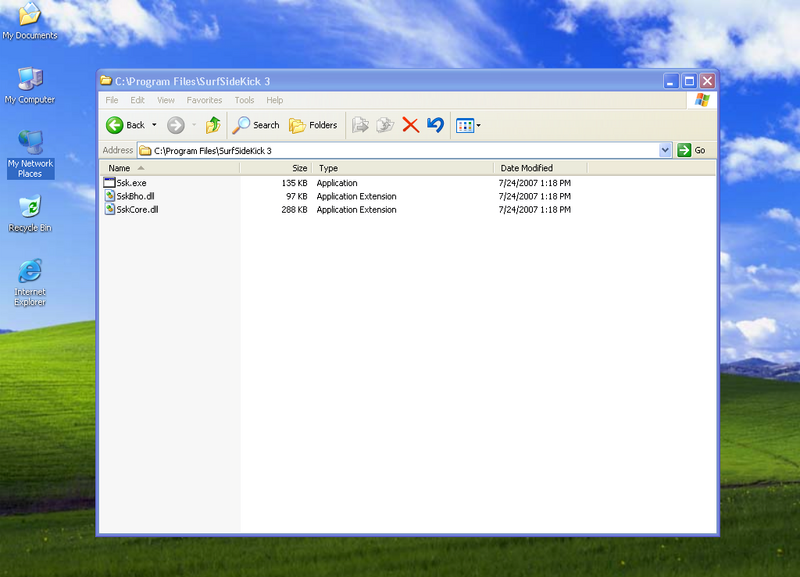Click the modified date of SskBho.dll

pos(535,196)
